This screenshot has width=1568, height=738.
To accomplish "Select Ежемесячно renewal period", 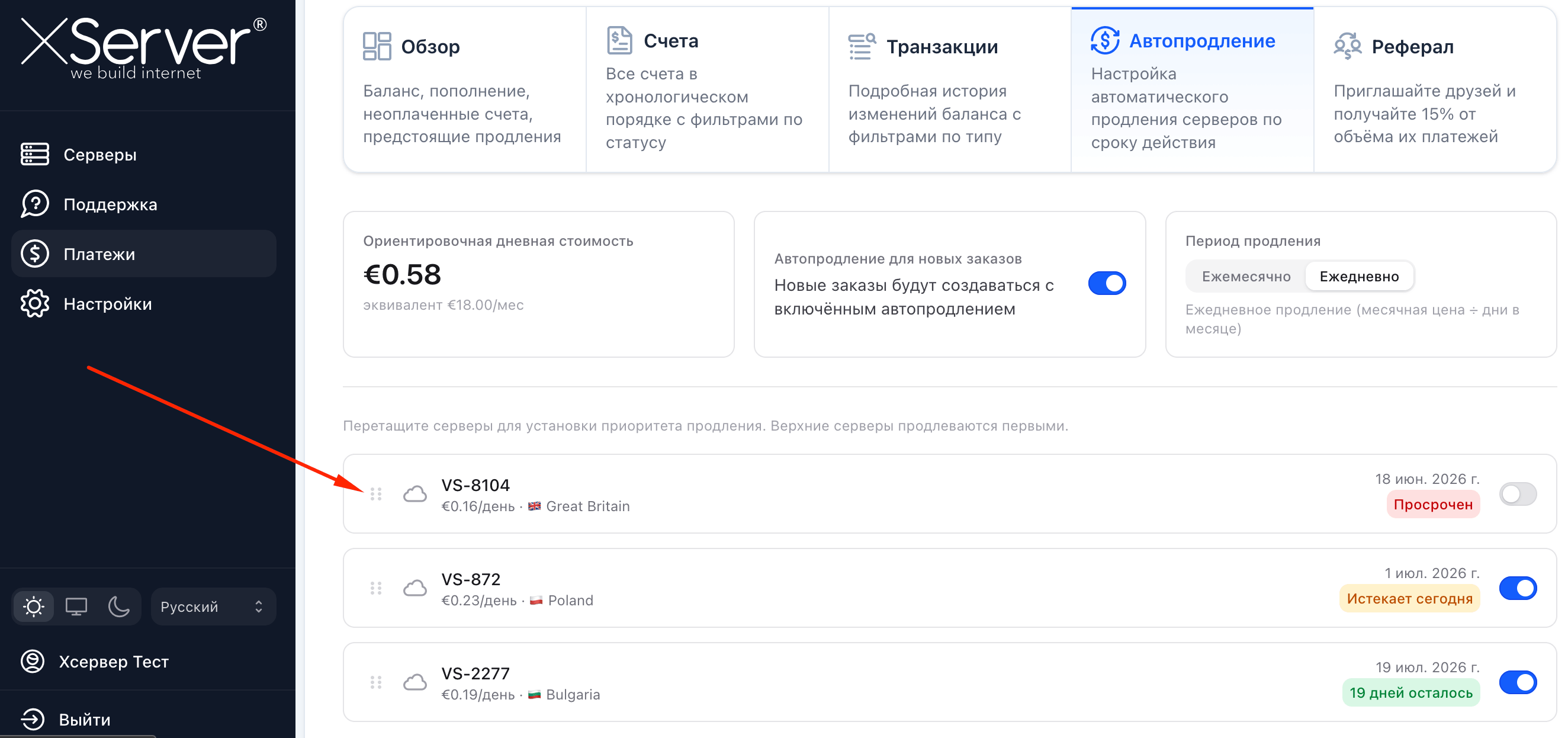I will pyautogui.click(x=1245, y=277).
